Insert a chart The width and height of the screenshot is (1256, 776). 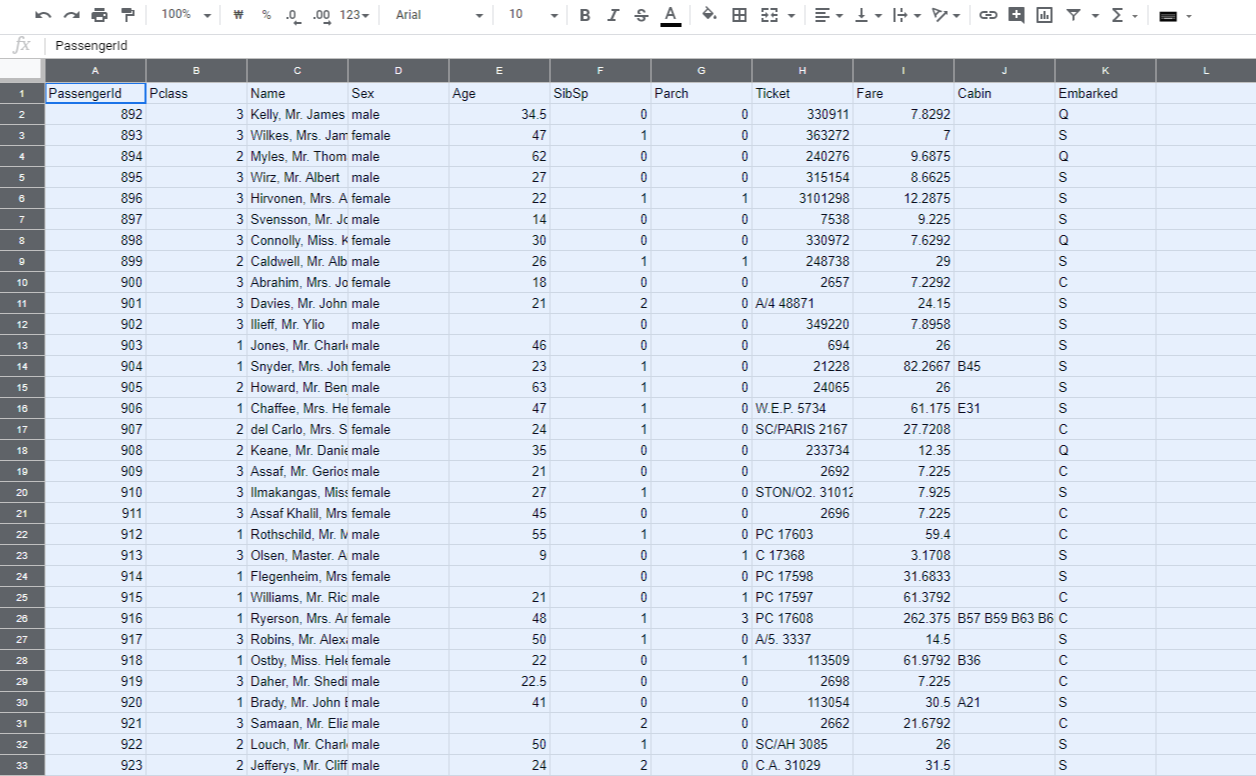(1044, 15)
